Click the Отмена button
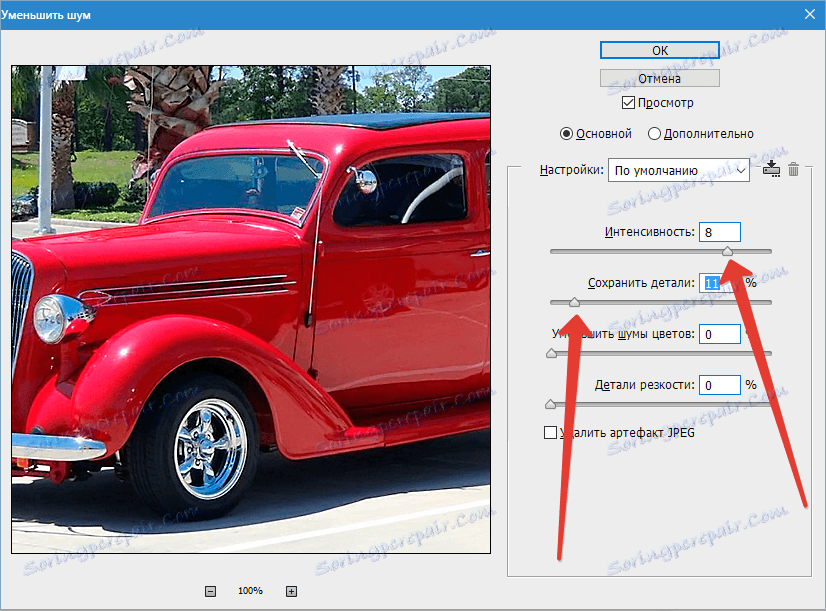The height and width of the screenshot is (611, 826). coord(660,78)
